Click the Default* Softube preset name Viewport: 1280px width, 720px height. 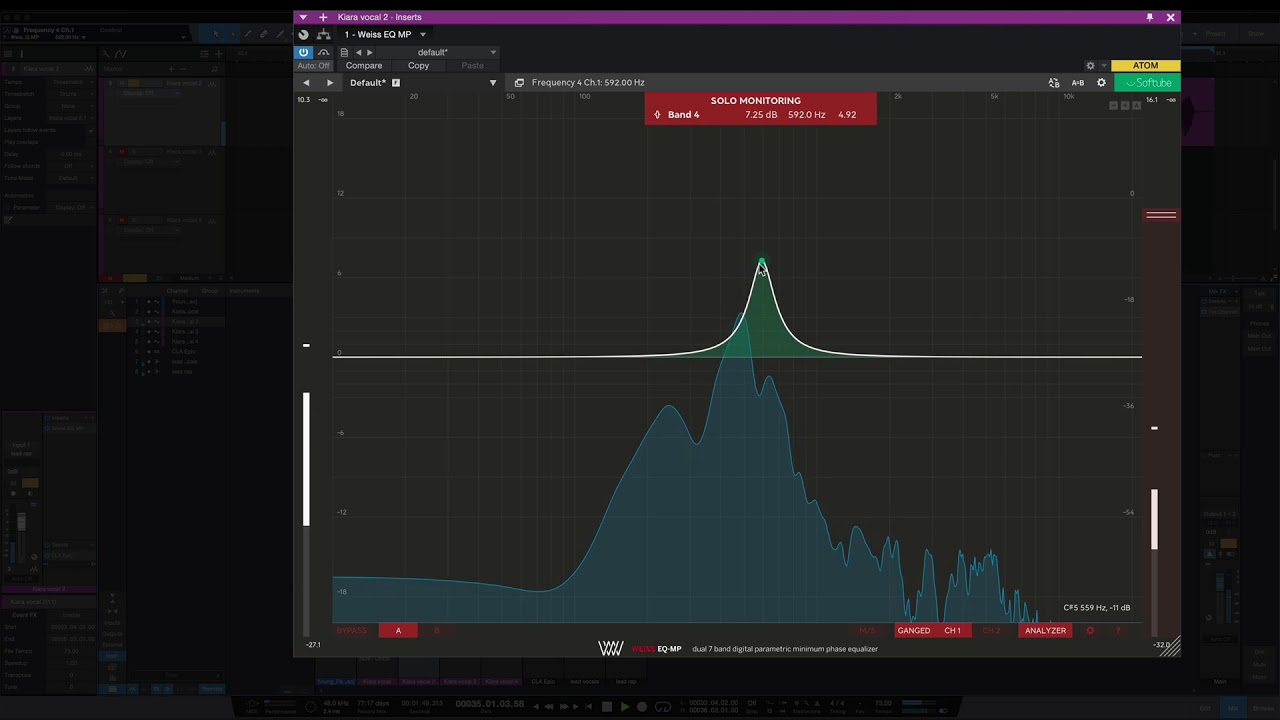[x=368, y=83]
